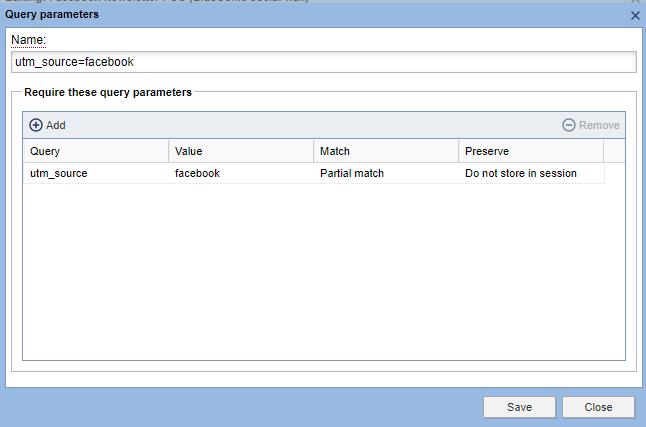Open the Partial match cell dropdown
Viewport: 646px width, 427px height.
385,173
